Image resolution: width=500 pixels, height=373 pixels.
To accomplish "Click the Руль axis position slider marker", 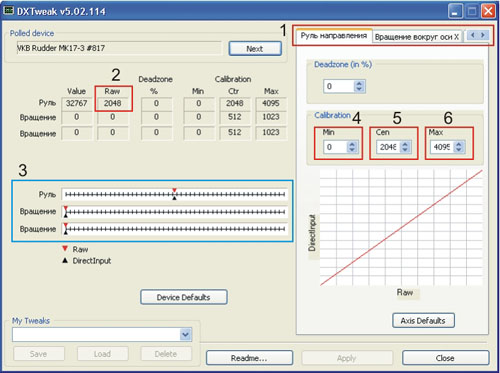I will pos(174,194).
